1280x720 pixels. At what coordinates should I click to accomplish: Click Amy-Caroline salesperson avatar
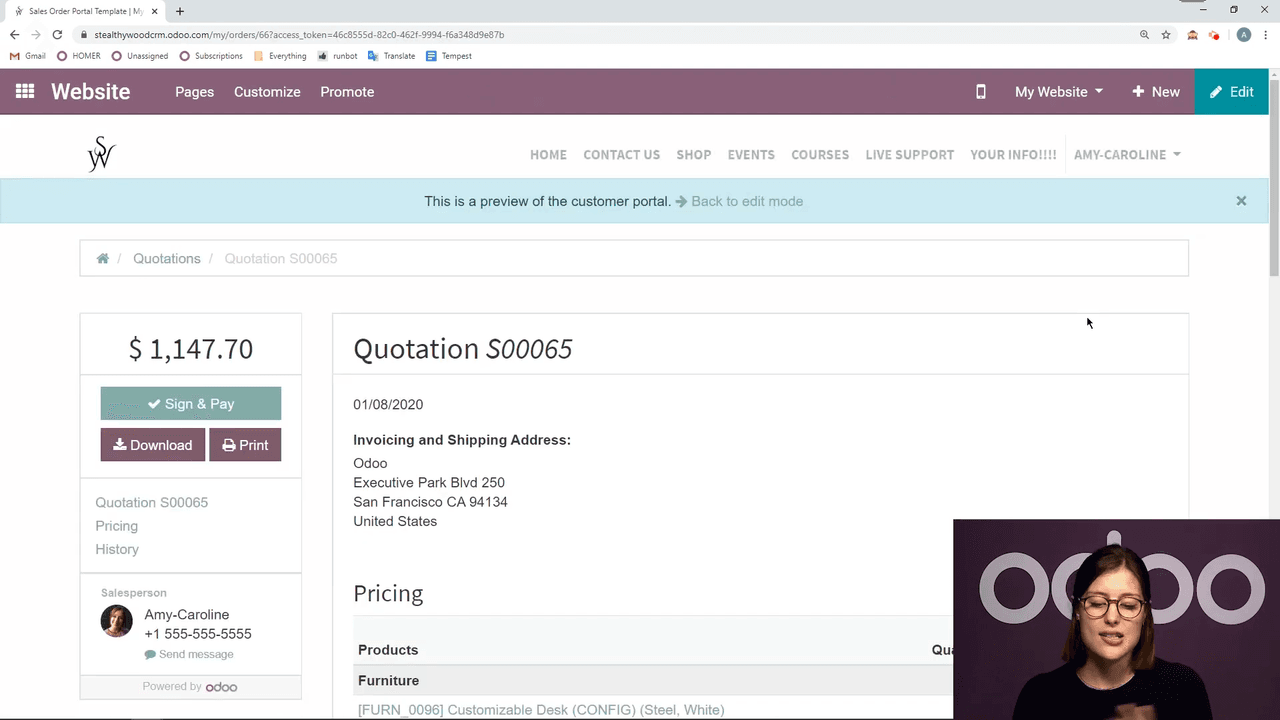(117, 621)
